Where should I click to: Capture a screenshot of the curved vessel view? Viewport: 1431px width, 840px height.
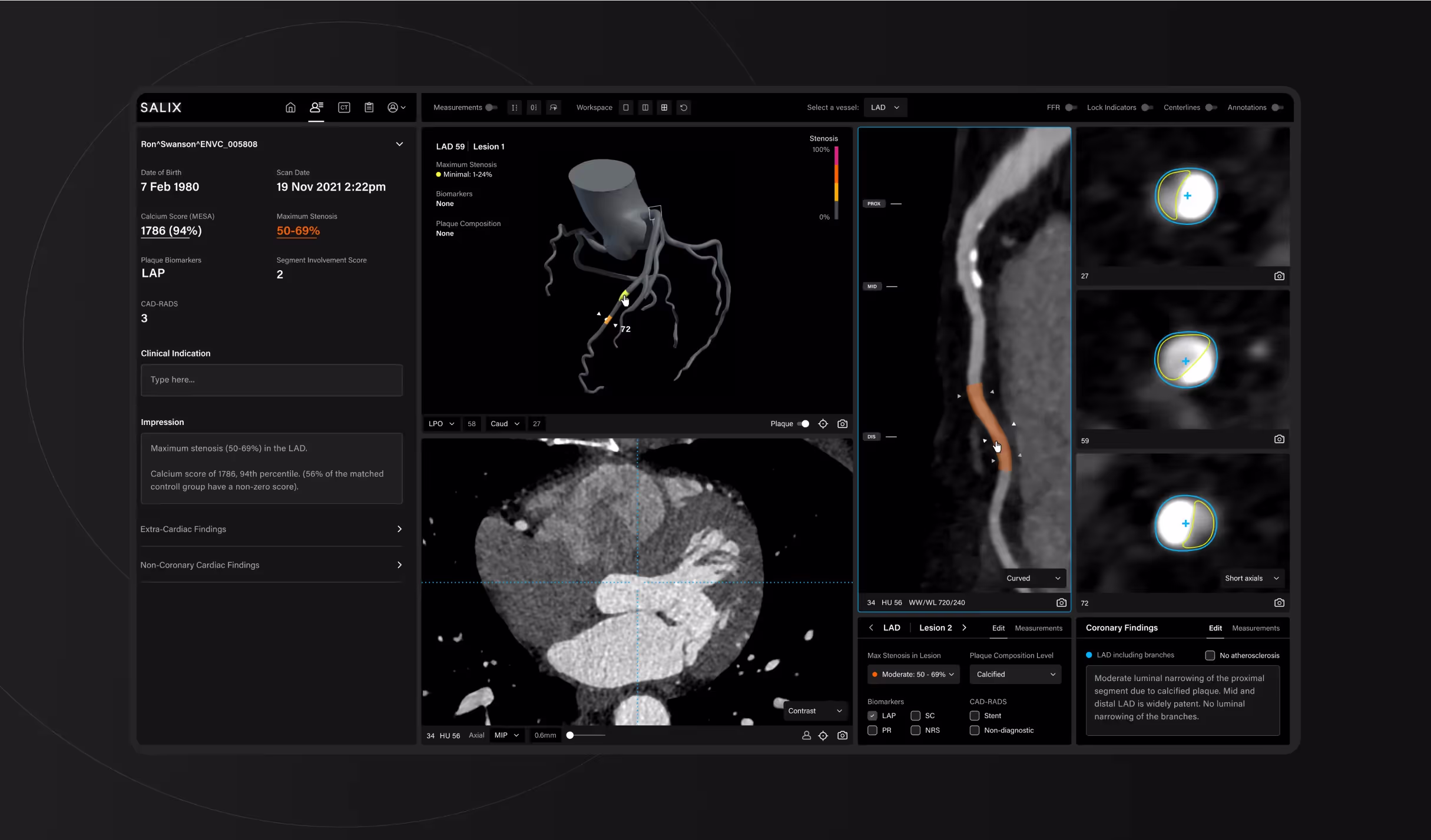(1061, 603)
